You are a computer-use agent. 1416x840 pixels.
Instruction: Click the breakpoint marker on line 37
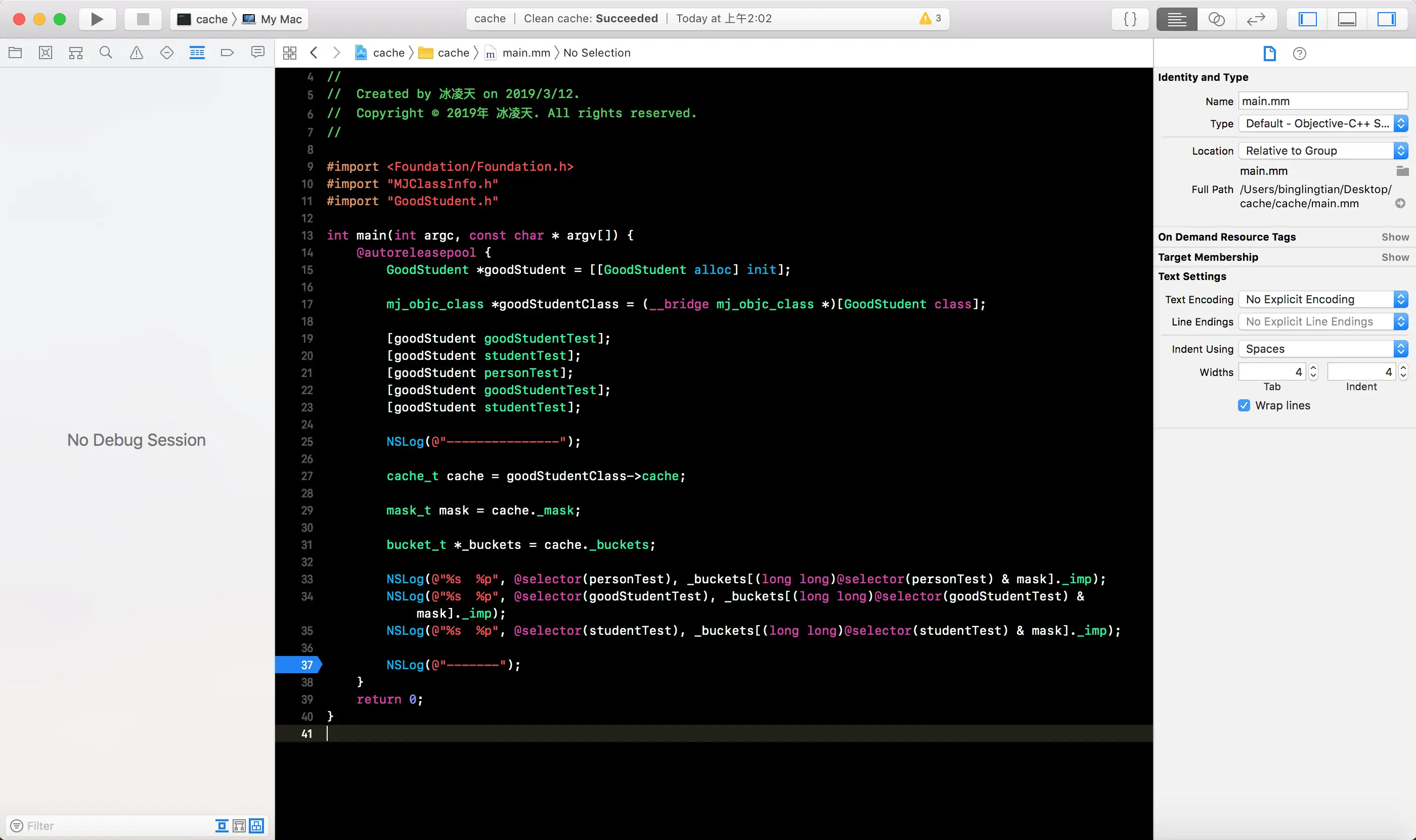coord(299,665)
